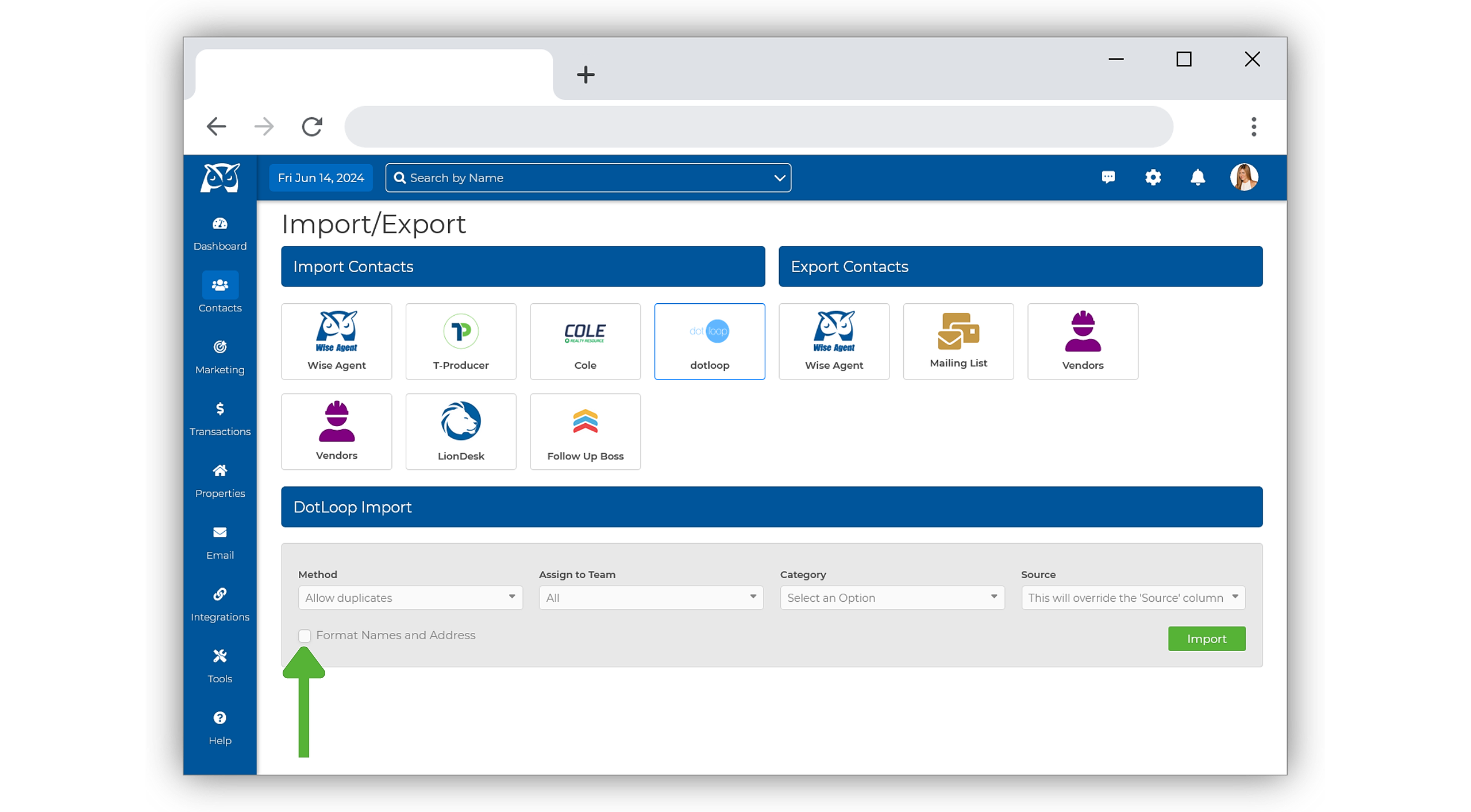The image size is (1471, 812).
Task: Select Wise Agent export tile
Action: [834, 341]
